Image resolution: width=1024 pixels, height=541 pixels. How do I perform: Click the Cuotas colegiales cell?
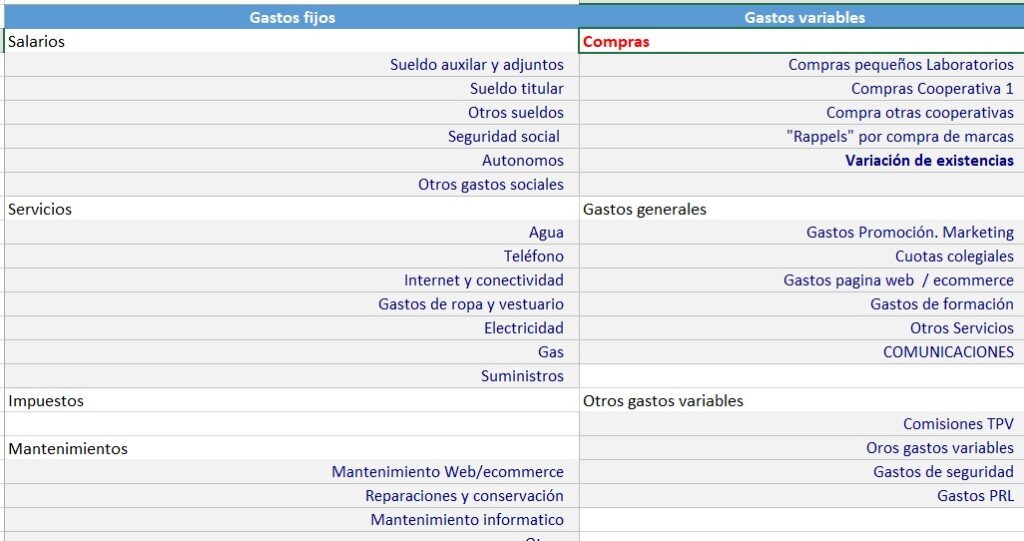coord(801,256)
